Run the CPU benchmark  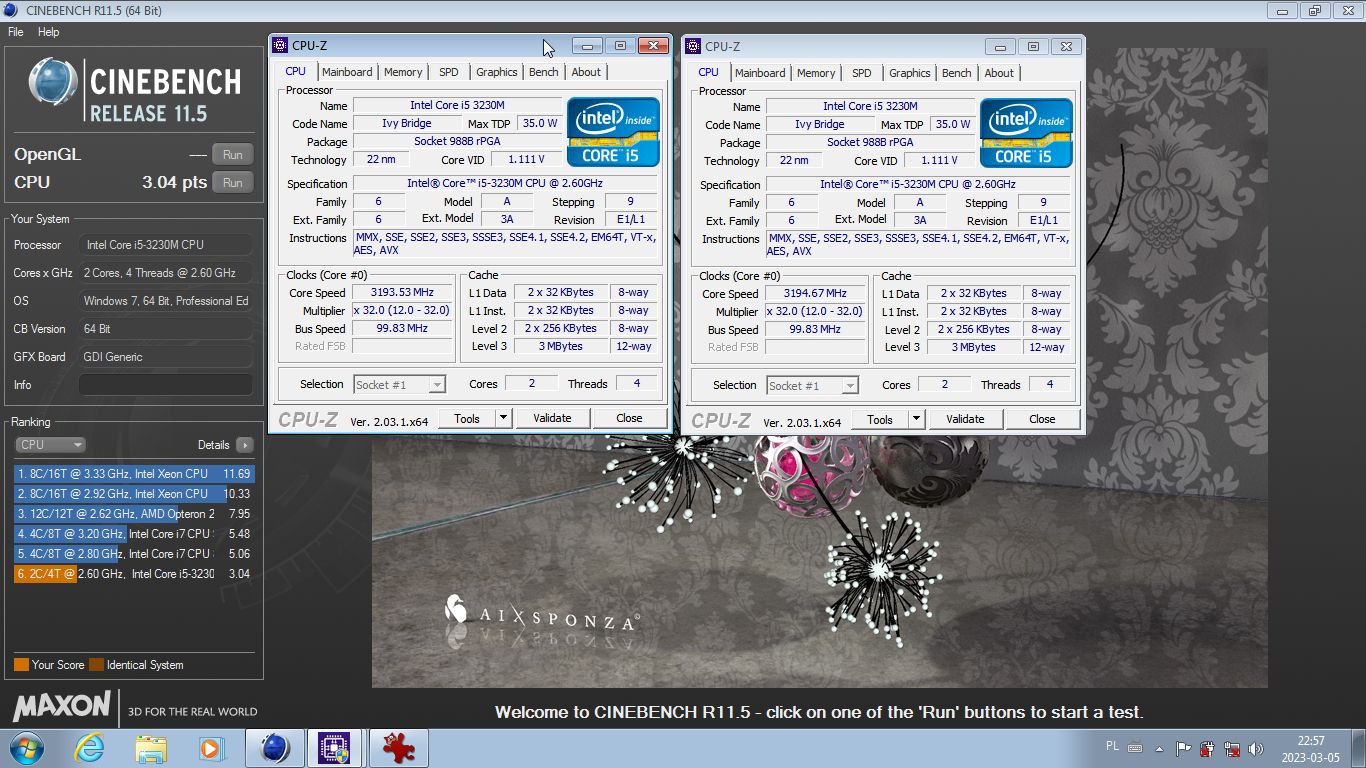coord(232,182)
